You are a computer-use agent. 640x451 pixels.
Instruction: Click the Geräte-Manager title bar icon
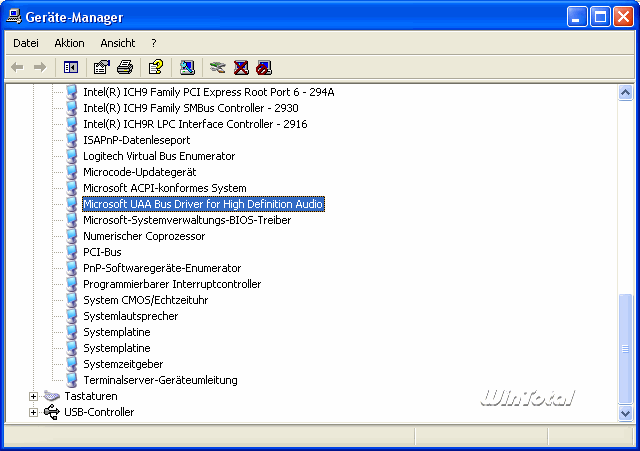pos(14,17)
